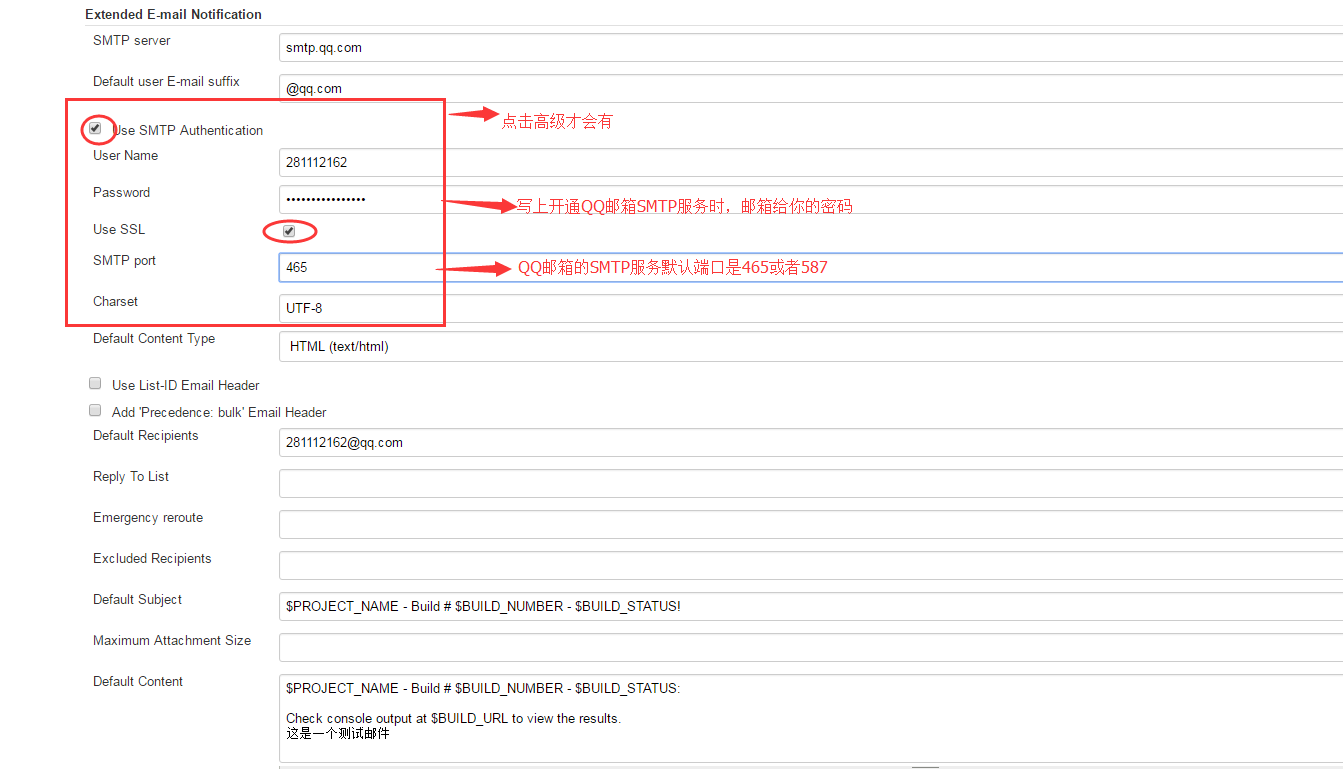Click into the Password field
Viewport: 1343px width, 769px height.
click(x=810, y=199)
